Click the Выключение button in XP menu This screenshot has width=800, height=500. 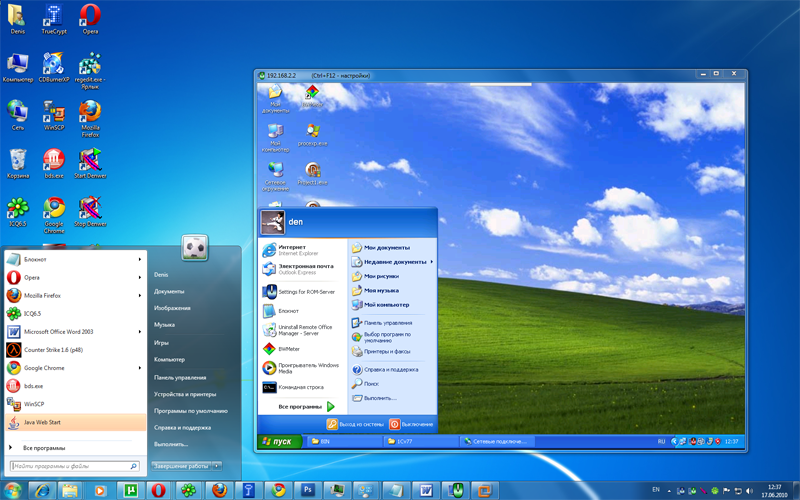(x=411, y=424)
